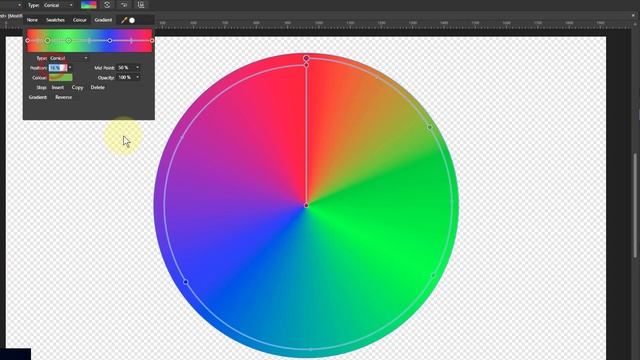Switch to the Colour tab
Viewport: 640px width, 360px height.
(x=80, y=20)
